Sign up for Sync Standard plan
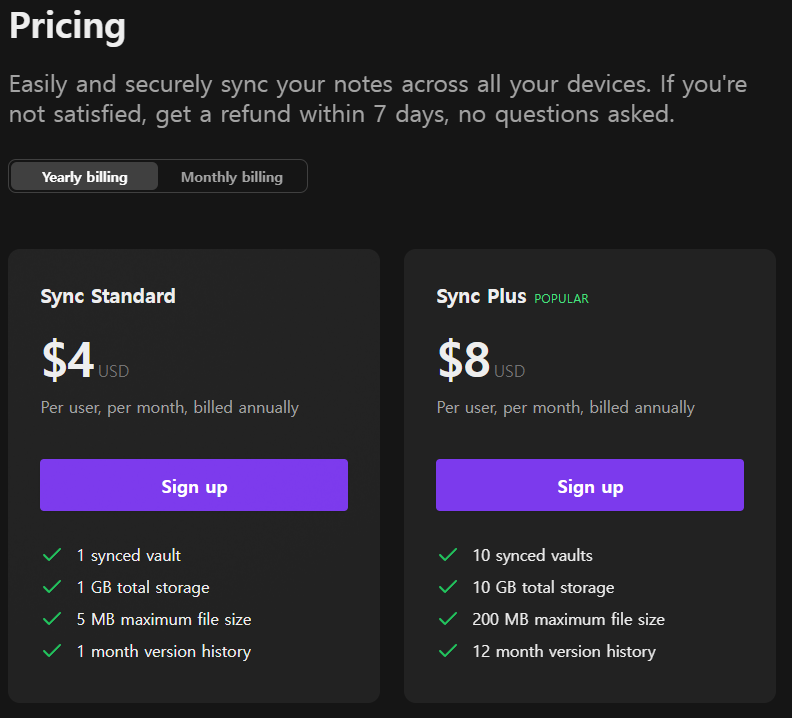The width and height of the screenshot is (792, 718). tap(194, 486)
